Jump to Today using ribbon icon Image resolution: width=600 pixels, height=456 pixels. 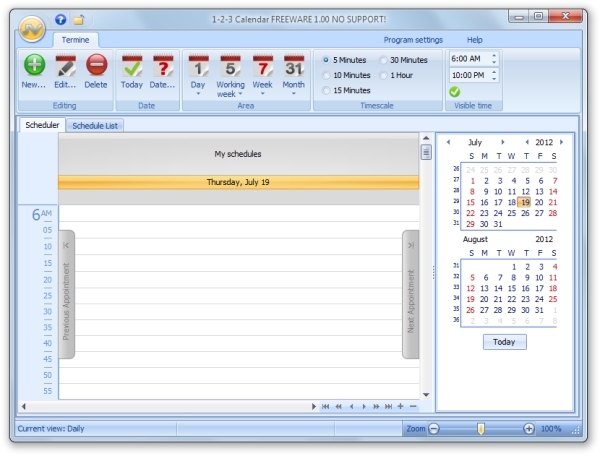tap(132, 66)
